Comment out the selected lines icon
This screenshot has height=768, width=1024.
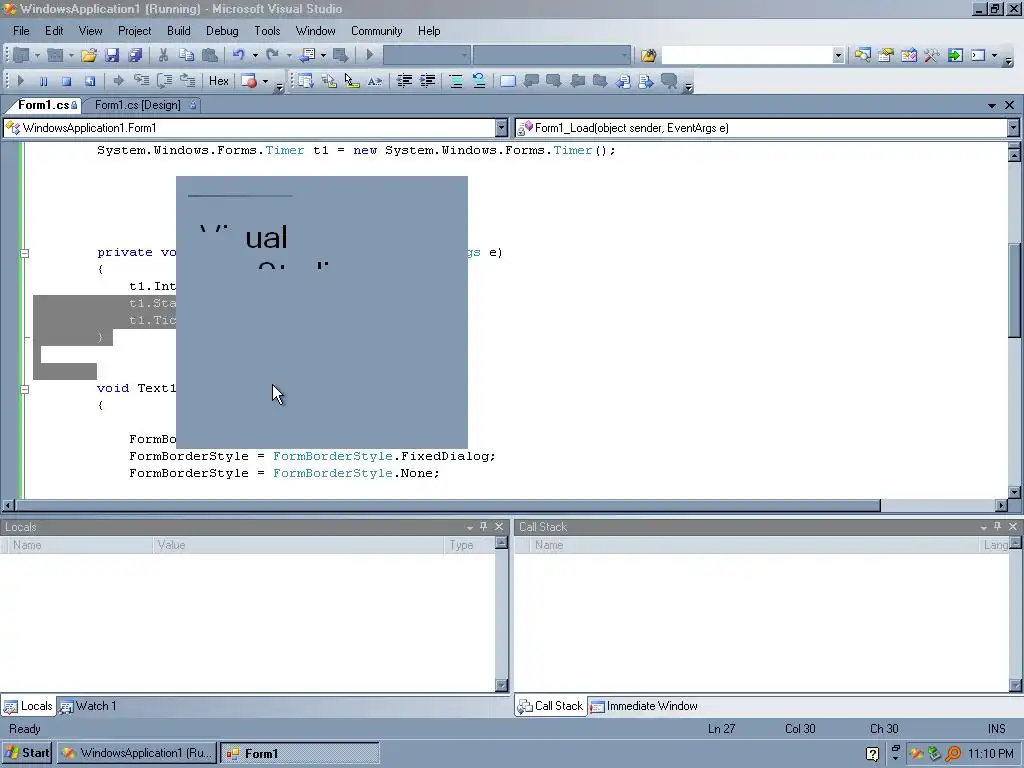coord(456,81)
